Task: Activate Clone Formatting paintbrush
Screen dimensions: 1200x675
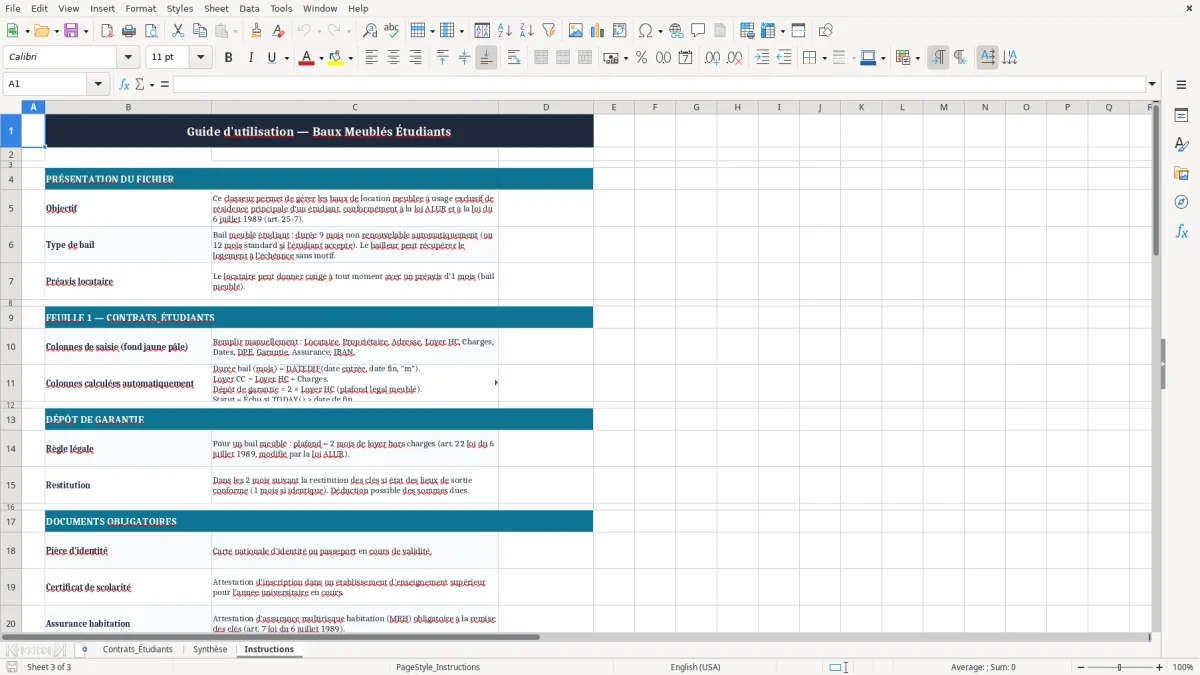Action: coord(257,31)
